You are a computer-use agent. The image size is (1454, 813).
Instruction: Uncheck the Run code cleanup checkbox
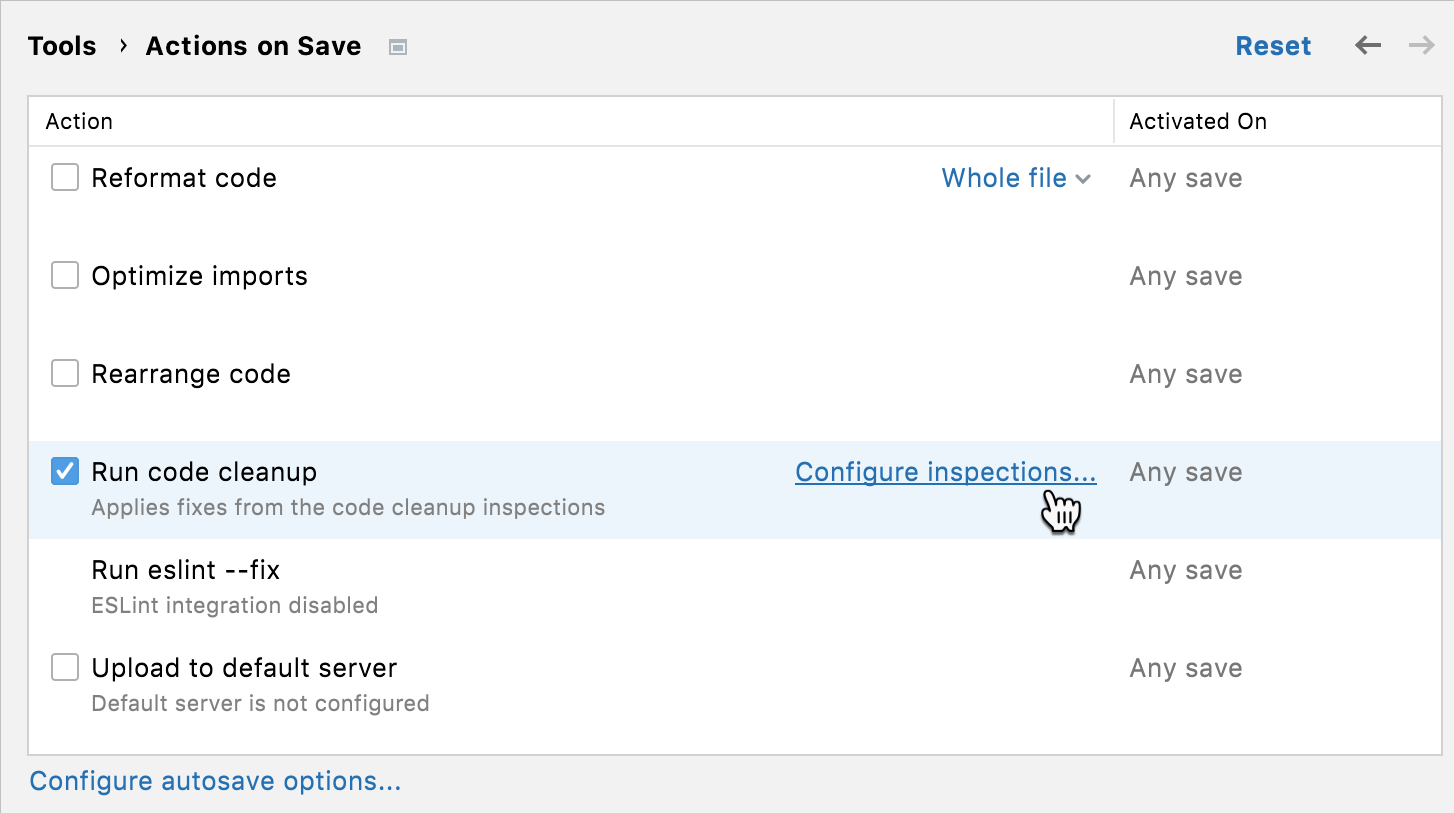coord(65,472)
